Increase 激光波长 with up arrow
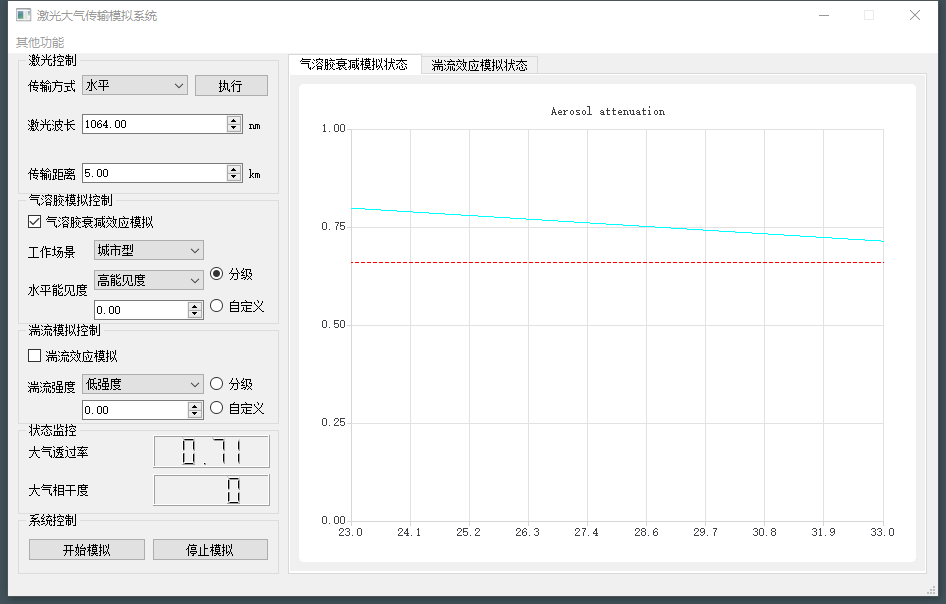The height and width of the screenshot is (604, 946). point(234,119)
